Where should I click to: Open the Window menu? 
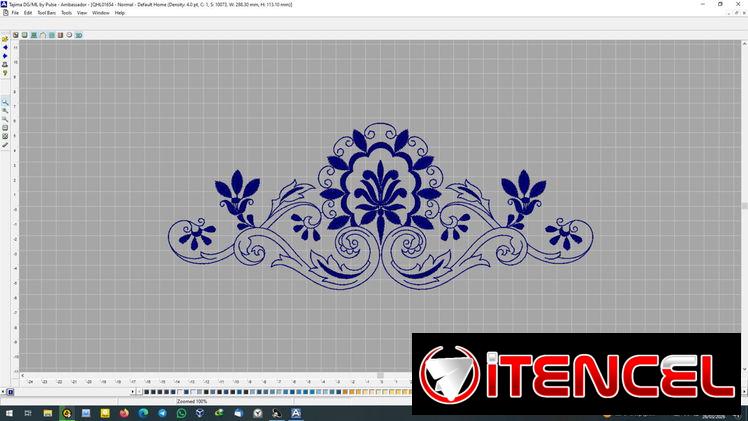click(101, 13)
